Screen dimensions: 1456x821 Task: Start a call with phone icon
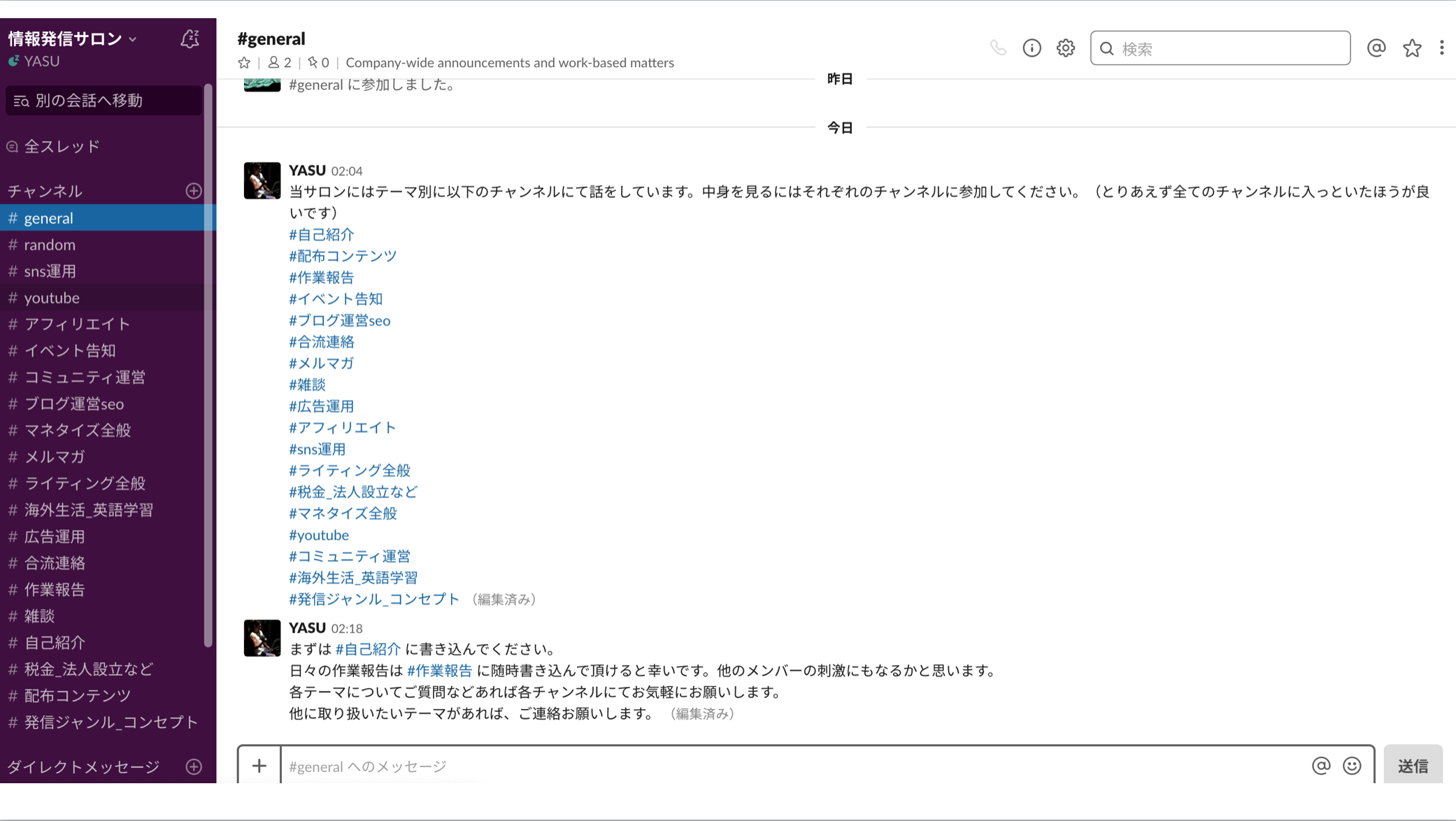pos(997,48)
